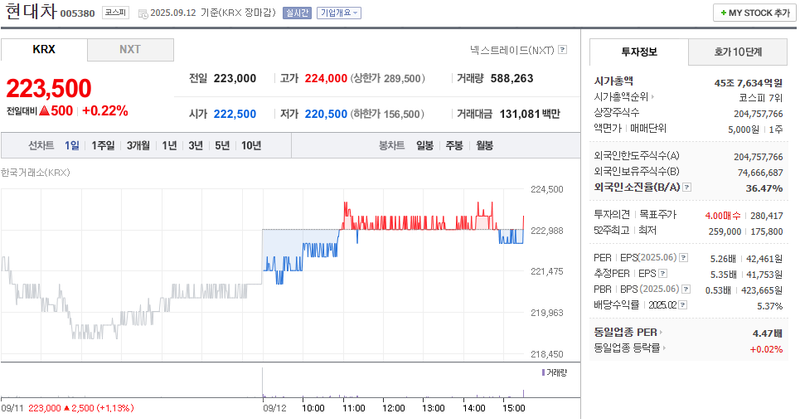Switch to the NXT tab
The width and height of the screenshot is (800, 419).
(x=130, y=50)
